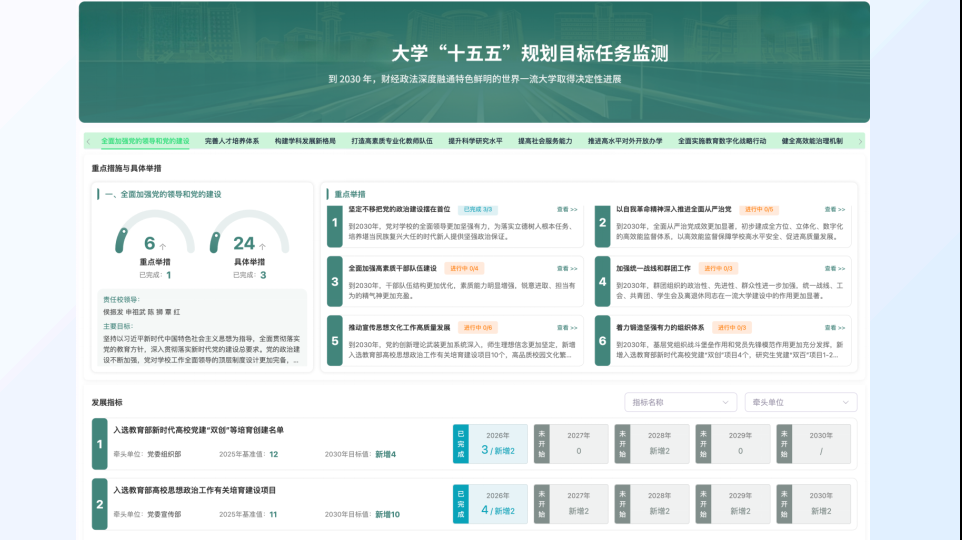Click the indicator title 入选教育部新时代高校党建"双创"等培育创建名单
The width and height of the screenshot is (962, 540).
tap(198, 430)
